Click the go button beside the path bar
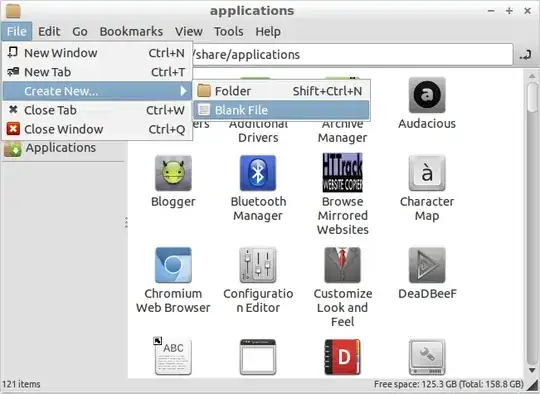The height and width of the screenshot is (394, 540). click(526, 54)
